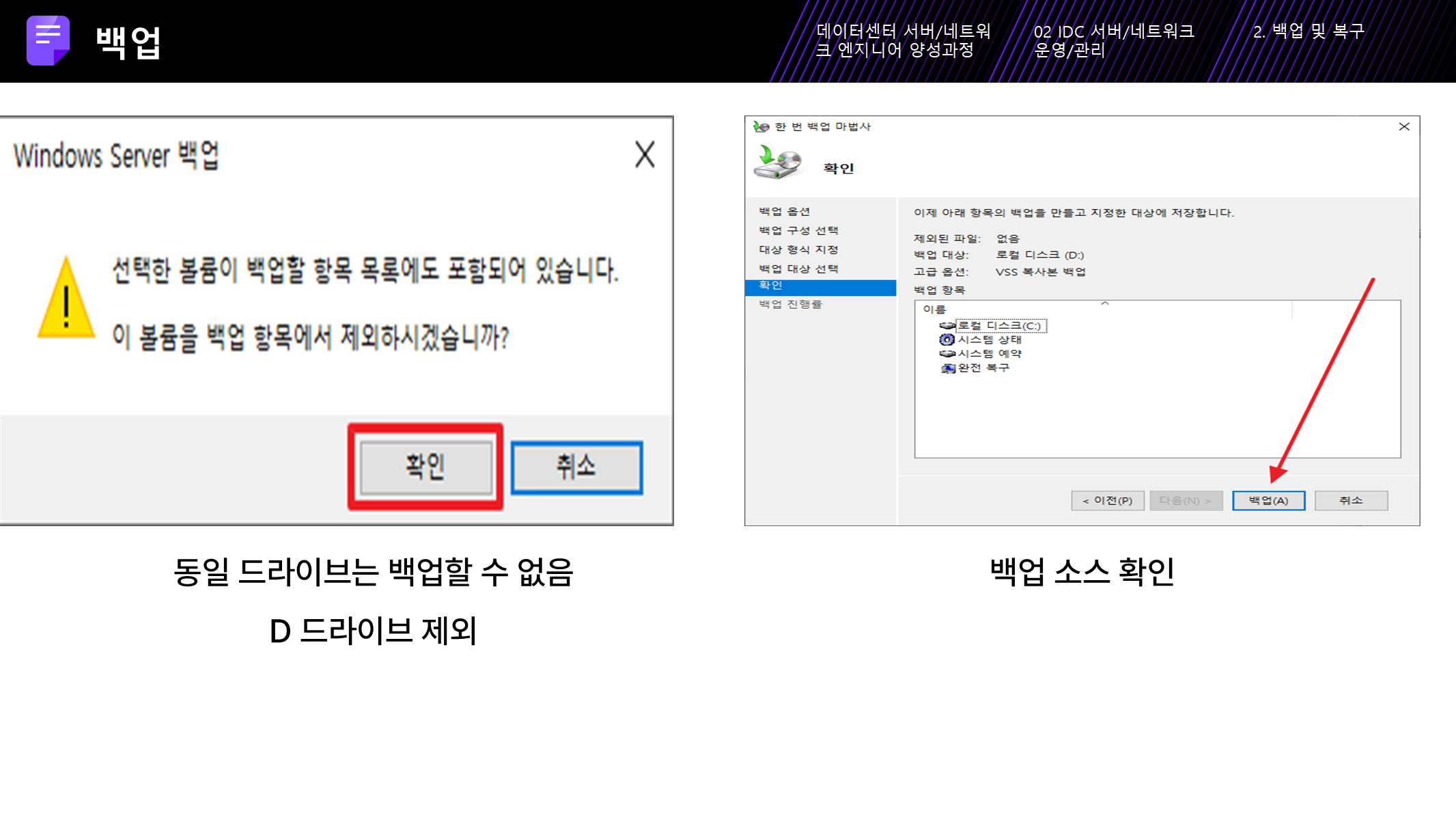This screenshot has height=820, width=1456.
Task: Click the purple document icon beside 백업 title
Action: pyautogui.click(x=48, y=40)
